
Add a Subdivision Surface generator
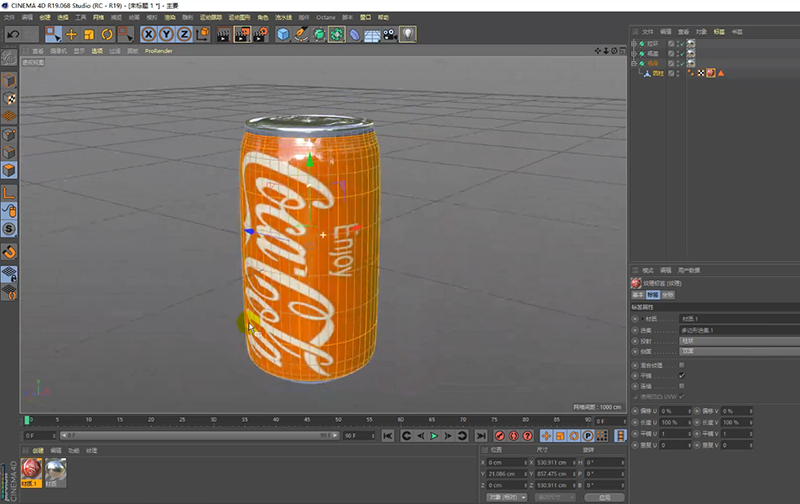pos(319,34)
